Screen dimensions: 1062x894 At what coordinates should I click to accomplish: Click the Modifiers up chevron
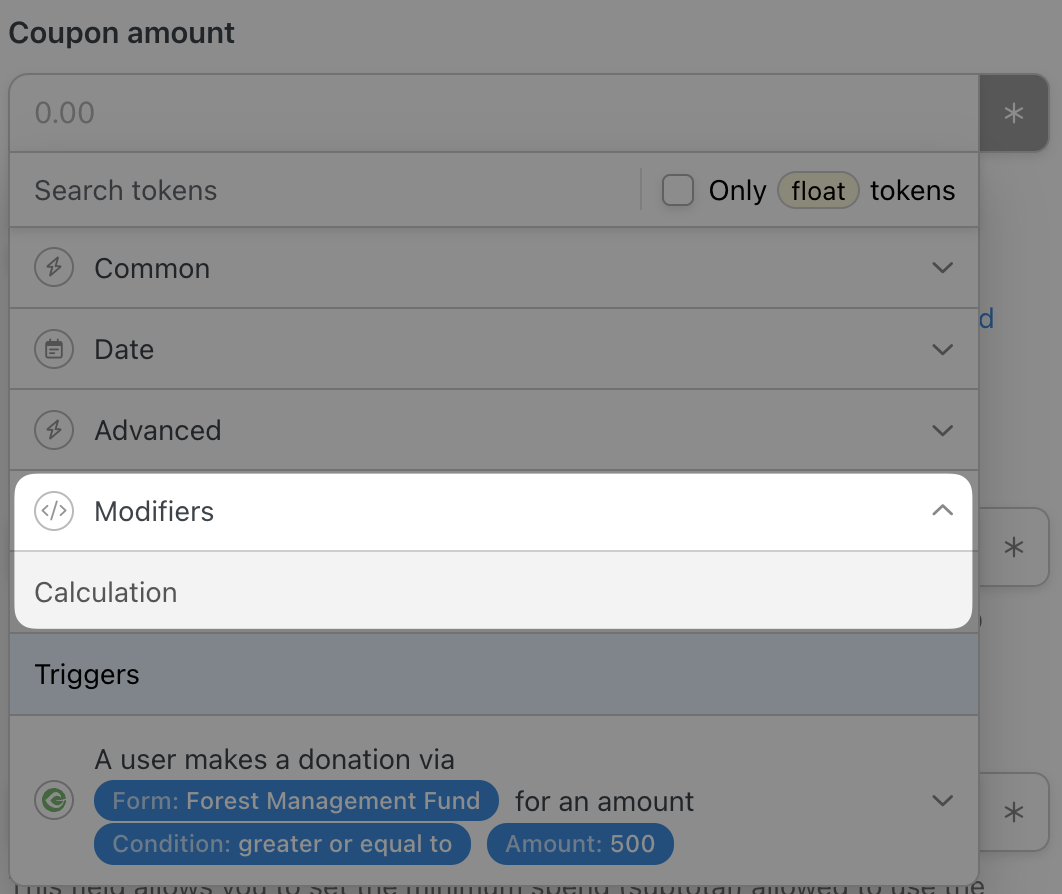coord(942,511)
